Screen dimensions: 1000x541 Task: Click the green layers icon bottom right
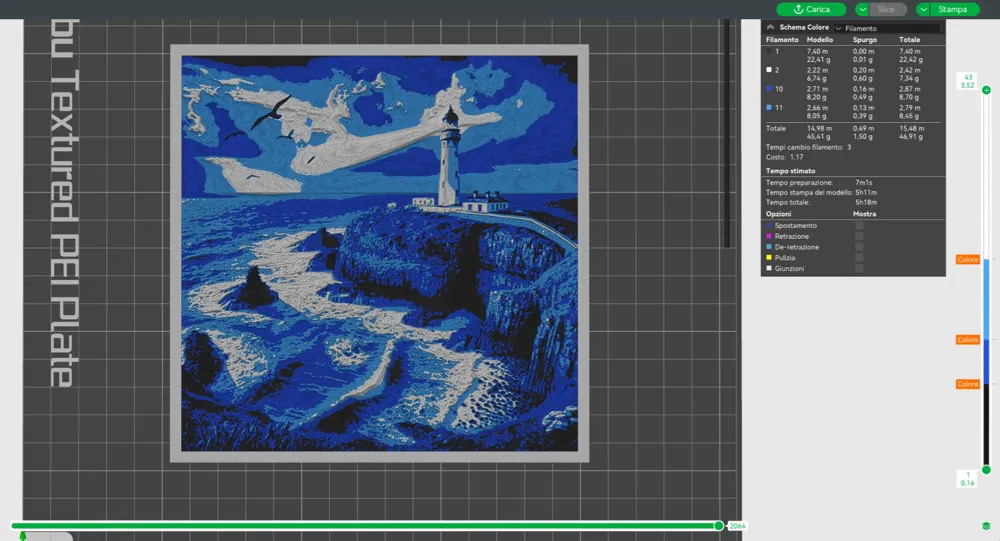[986, 526]
